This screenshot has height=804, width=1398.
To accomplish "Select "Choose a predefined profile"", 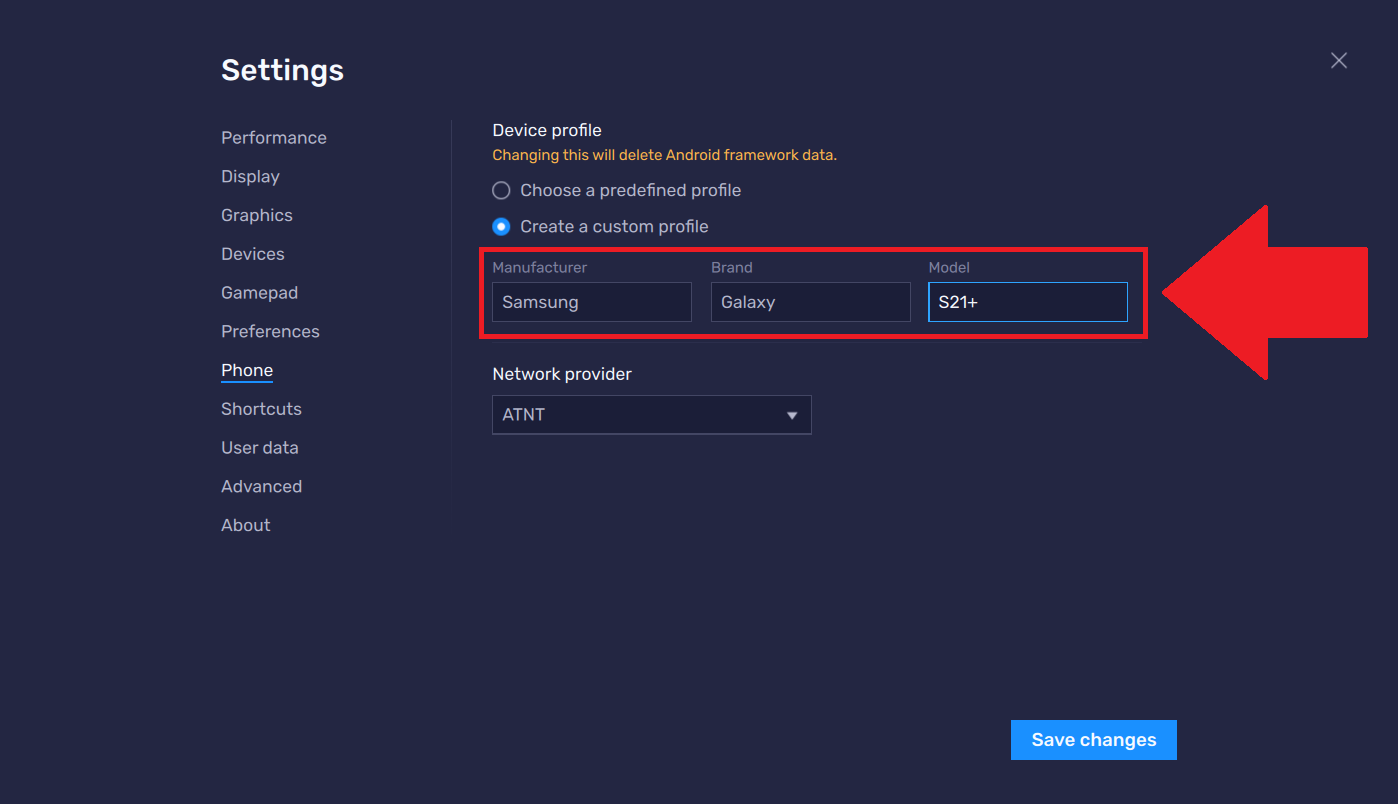I will (x=500, y=190).
